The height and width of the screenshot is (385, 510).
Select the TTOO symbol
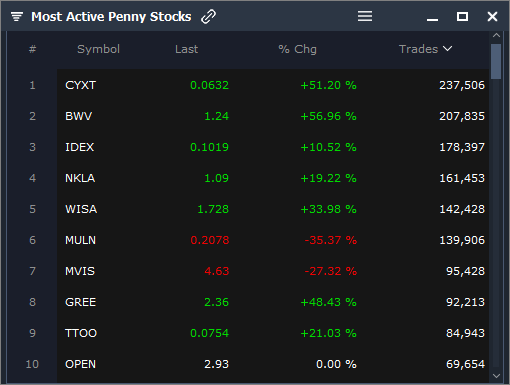pyautogui.click(x=81, y=333)
